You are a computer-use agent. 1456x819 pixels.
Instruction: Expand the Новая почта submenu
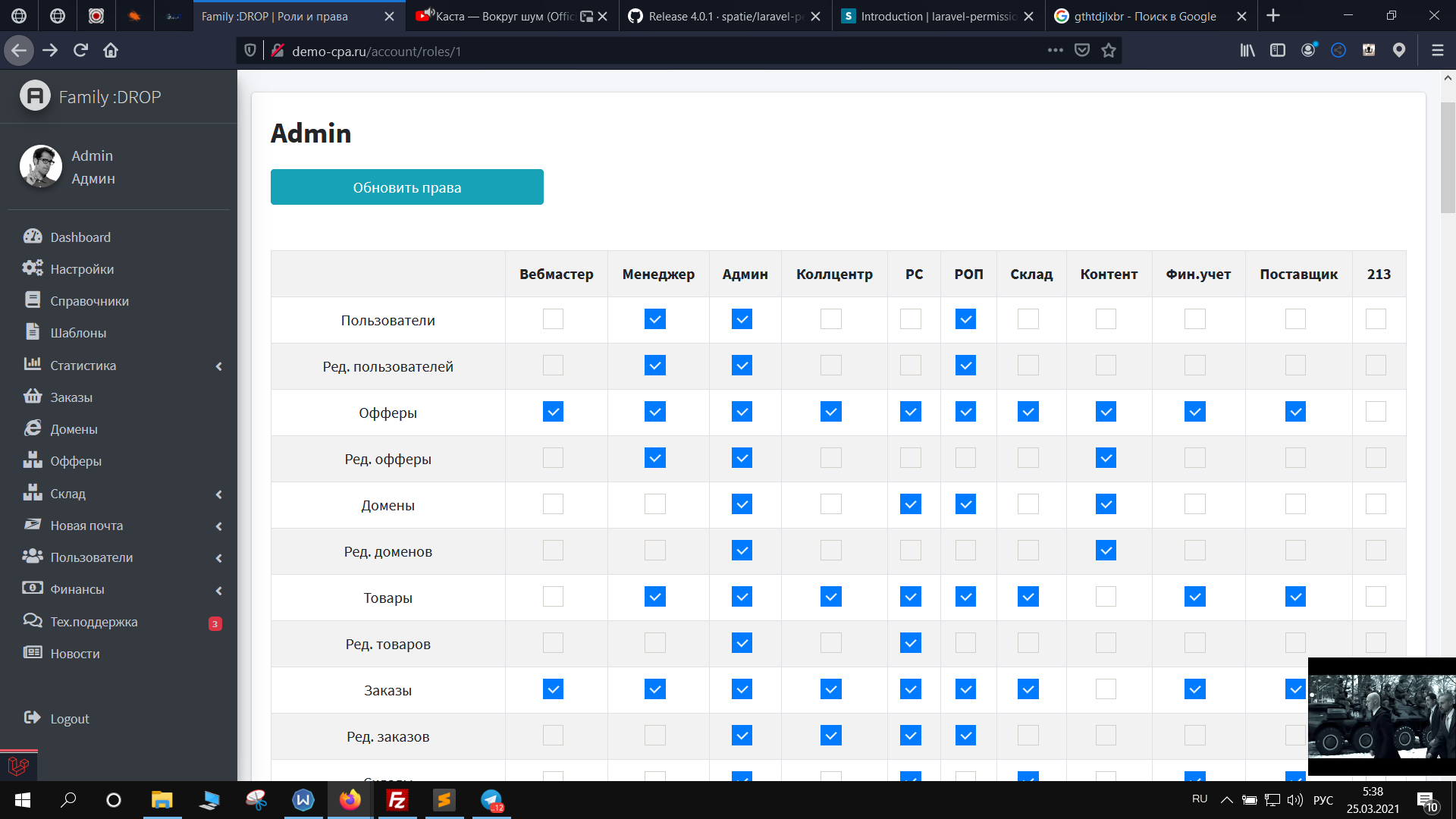218,526
